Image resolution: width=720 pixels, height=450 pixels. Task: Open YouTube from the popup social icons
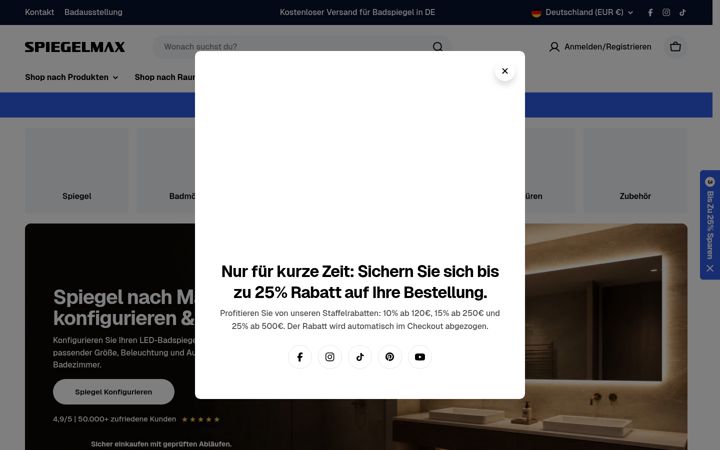coord(420,357)
